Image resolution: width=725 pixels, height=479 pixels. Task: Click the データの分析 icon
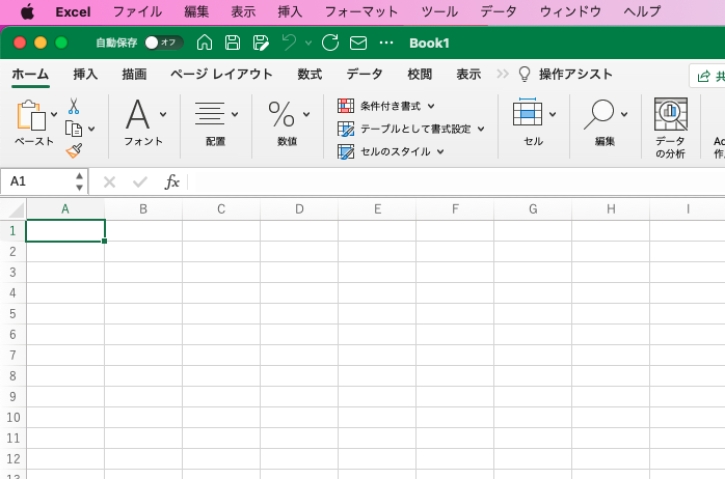coord(670,114)
